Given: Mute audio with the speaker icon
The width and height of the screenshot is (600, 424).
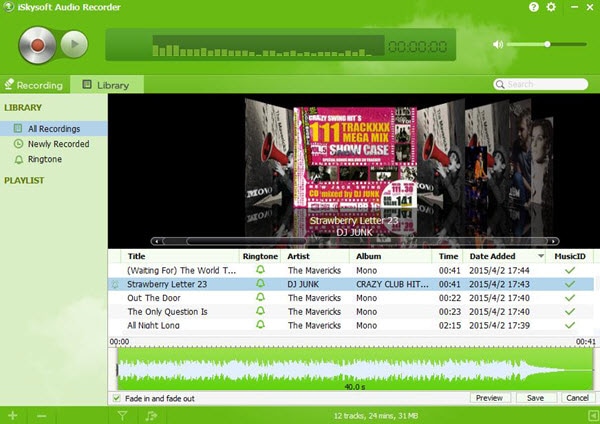Looking at the screenshot, I should coord(498,44).
